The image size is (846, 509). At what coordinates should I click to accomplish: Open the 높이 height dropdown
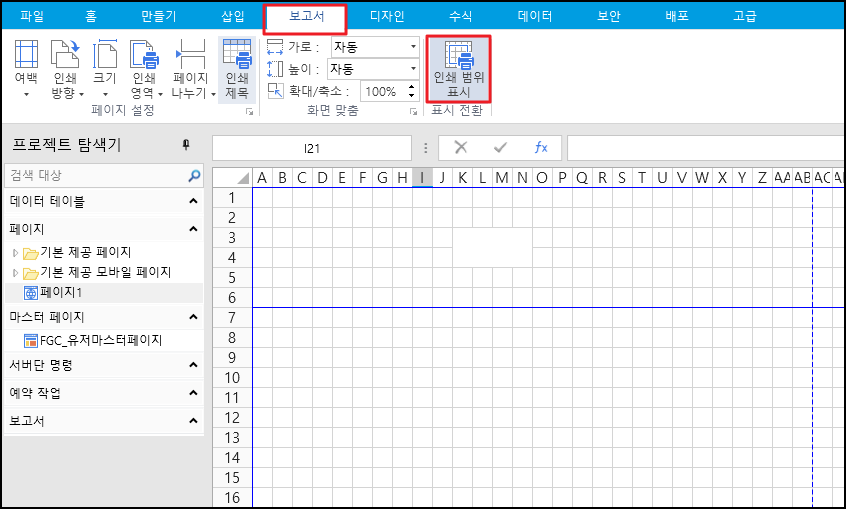click(x=413, y=69)
